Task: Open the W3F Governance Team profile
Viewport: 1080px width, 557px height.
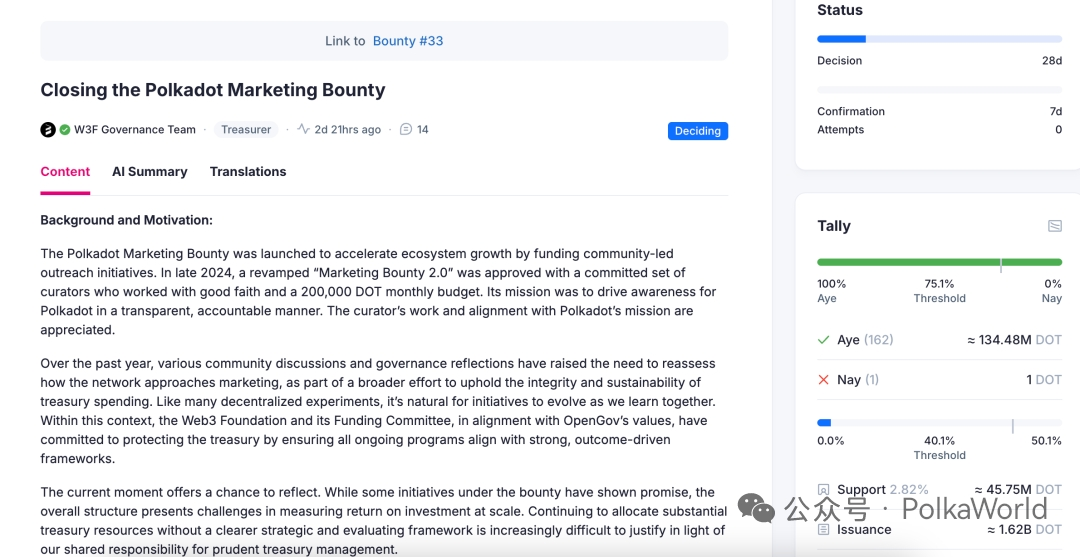Action: [x=135, y=130]
